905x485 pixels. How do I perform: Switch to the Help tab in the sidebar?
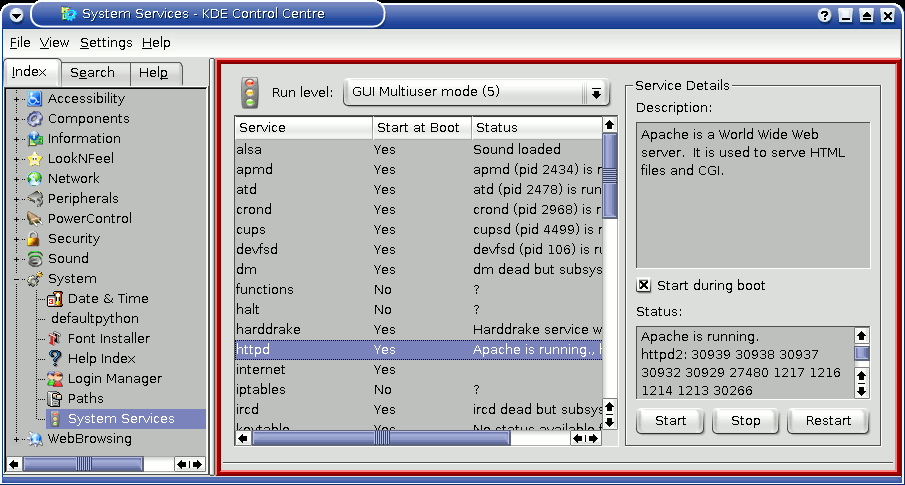click(154, 73)
